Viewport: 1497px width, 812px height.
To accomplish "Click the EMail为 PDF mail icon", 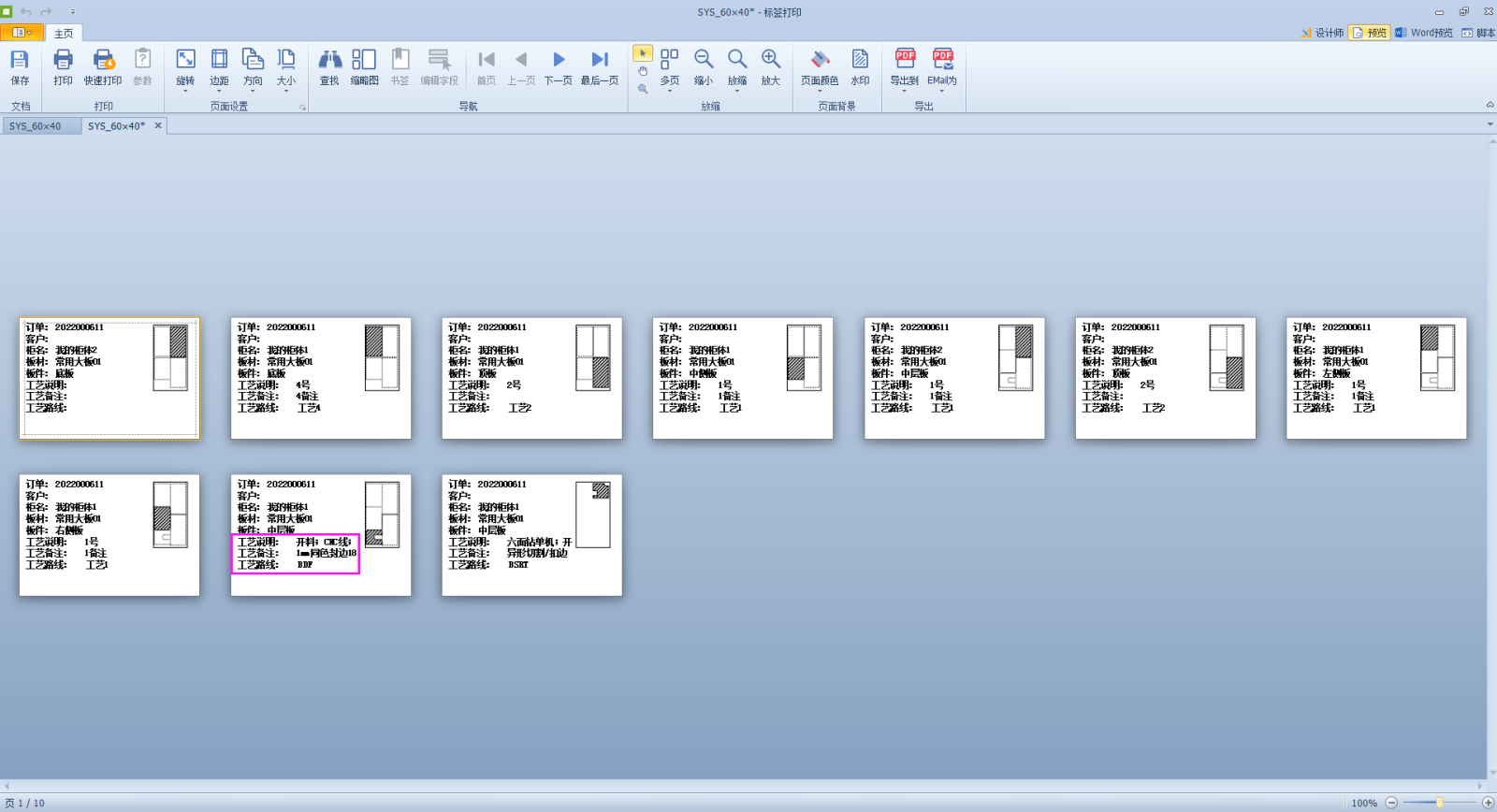I will (942, 59).
